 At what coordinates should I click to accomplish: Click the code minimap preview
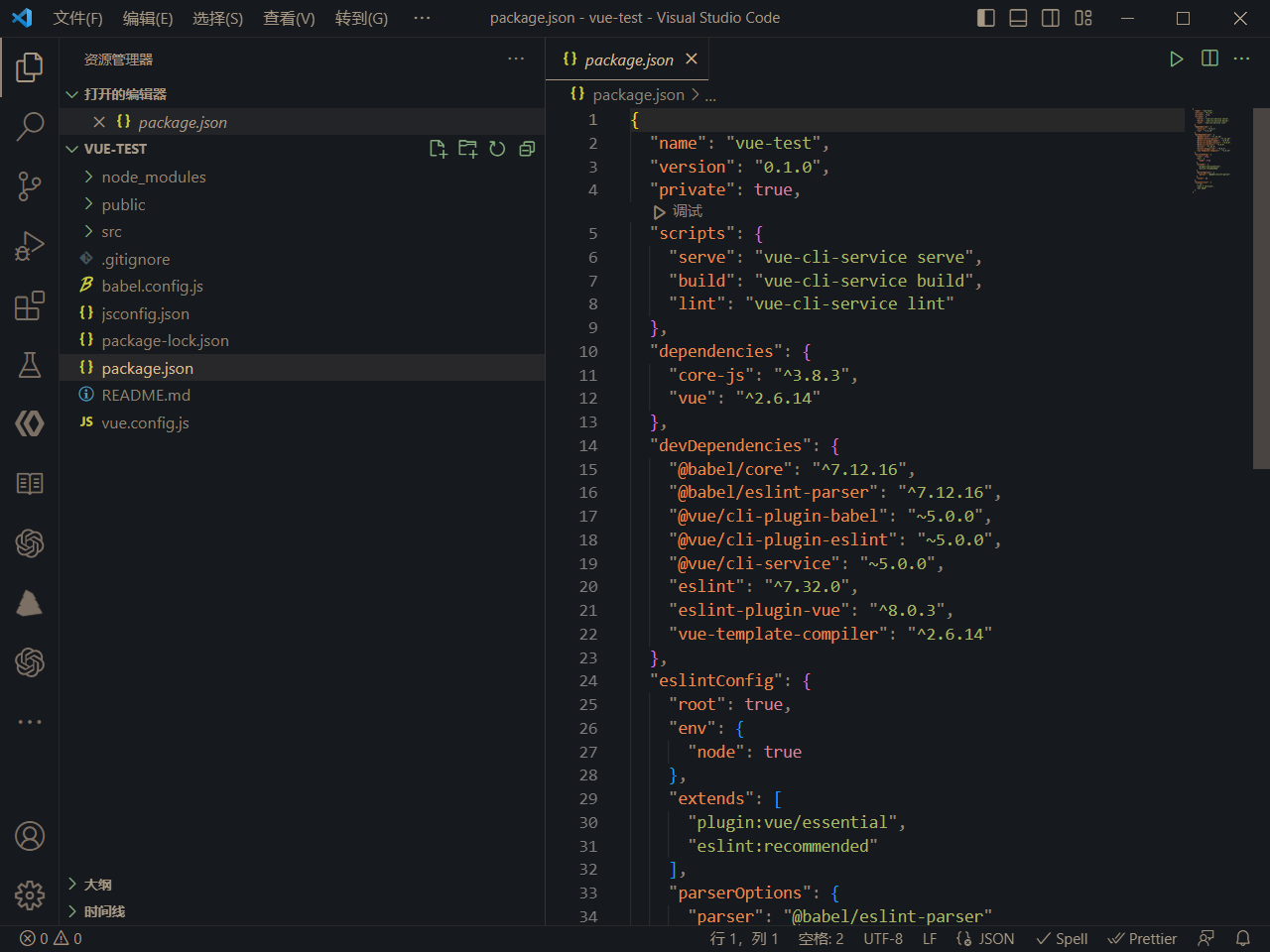(1212, 151)
